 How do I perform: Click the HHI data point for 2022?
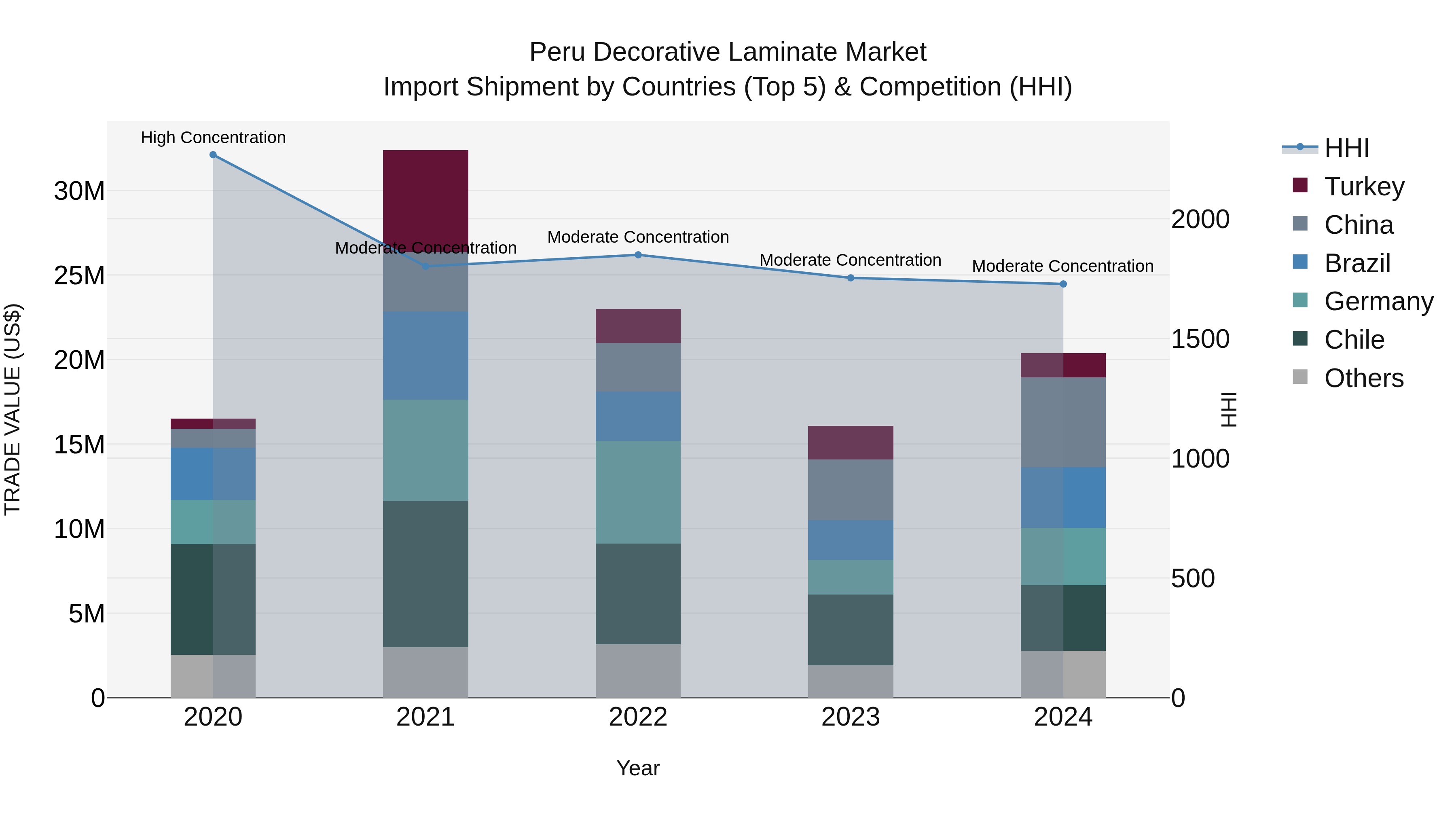click(638, 255)
